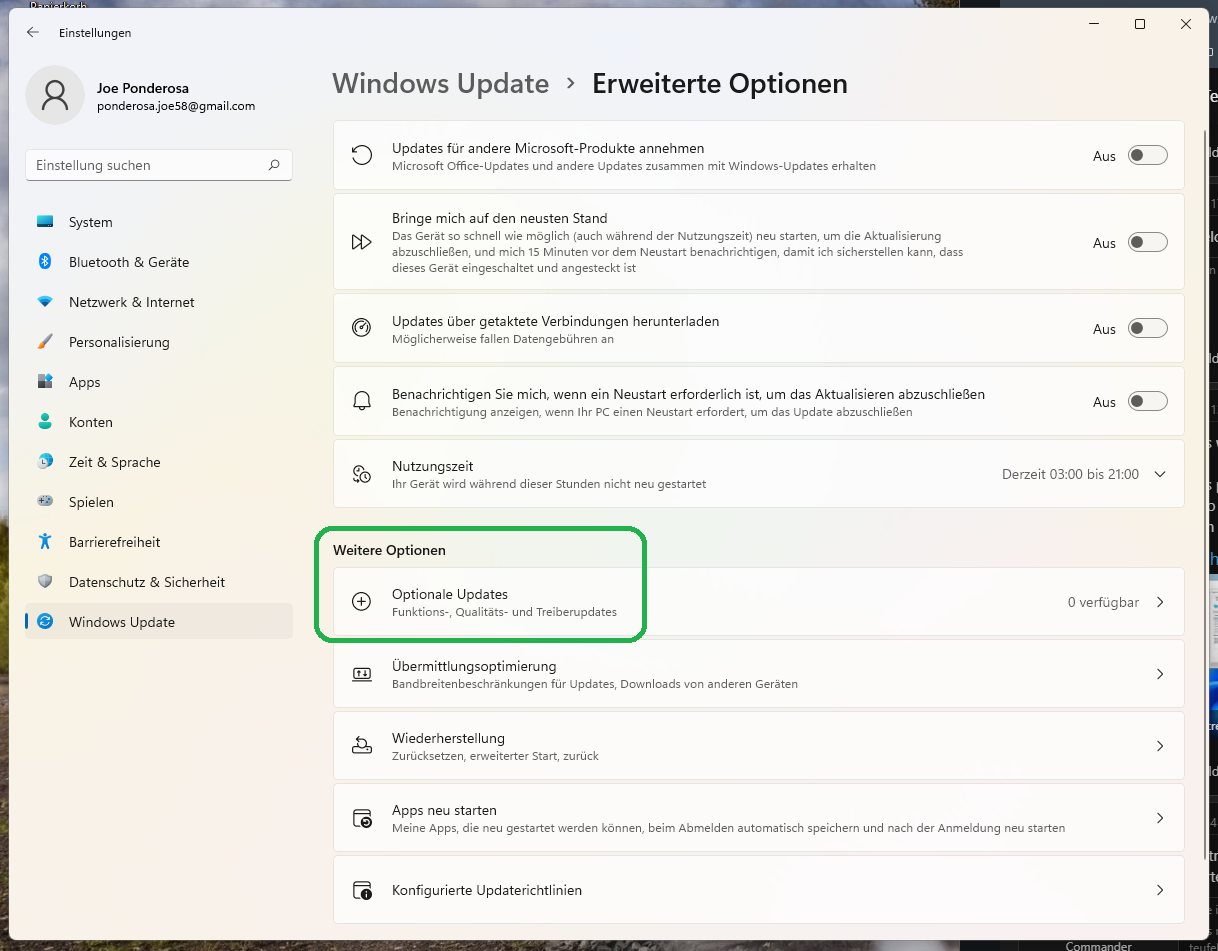Click the user profile avatar icon
Viewport: 1218px width, 951px height.
pyautogui.click(x=55, y=95)
